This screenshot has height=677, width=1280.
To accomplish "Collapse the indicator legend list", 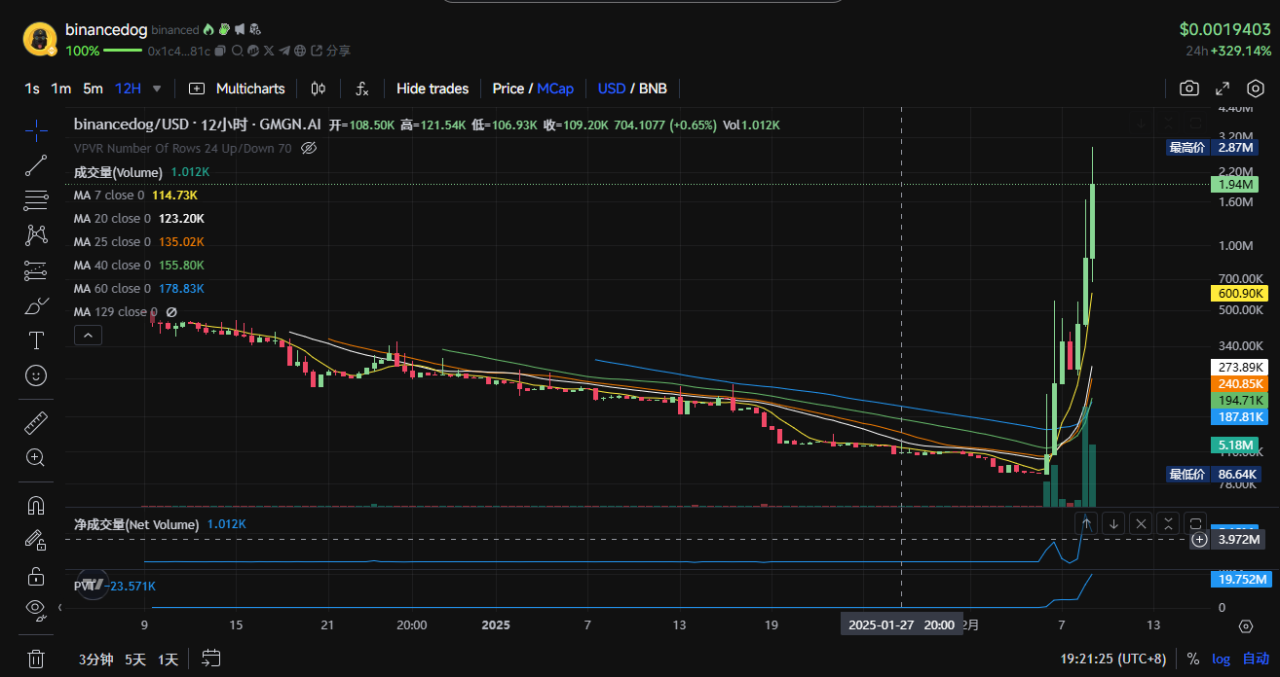I will tap(87, 336).
